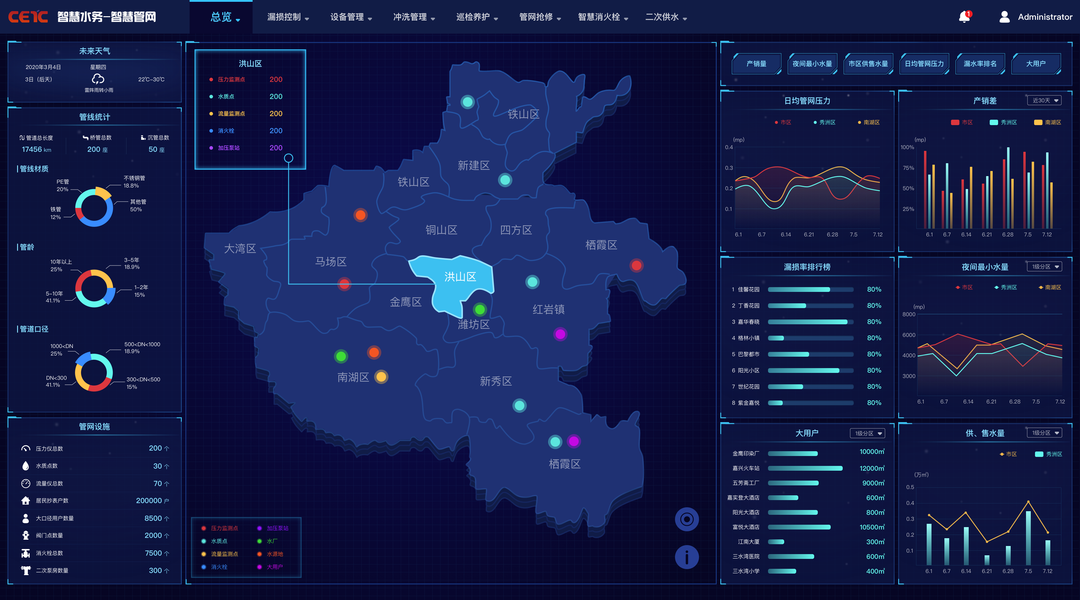Click the cyan marker in 新秀区

(519, 406)
